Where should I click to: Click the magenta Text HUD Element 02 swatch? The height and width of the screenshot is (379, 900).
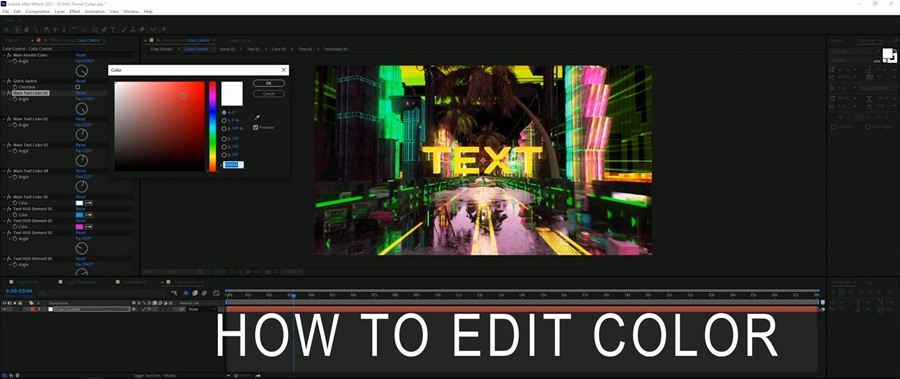[79, 227]
